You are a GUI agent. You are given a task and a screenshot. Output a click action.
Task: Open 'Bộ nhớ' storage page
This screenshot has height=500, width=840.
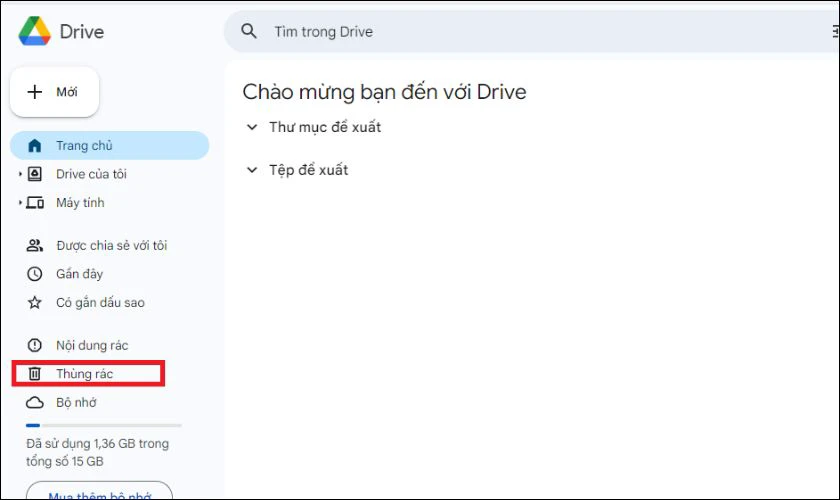tap(76, 402)
